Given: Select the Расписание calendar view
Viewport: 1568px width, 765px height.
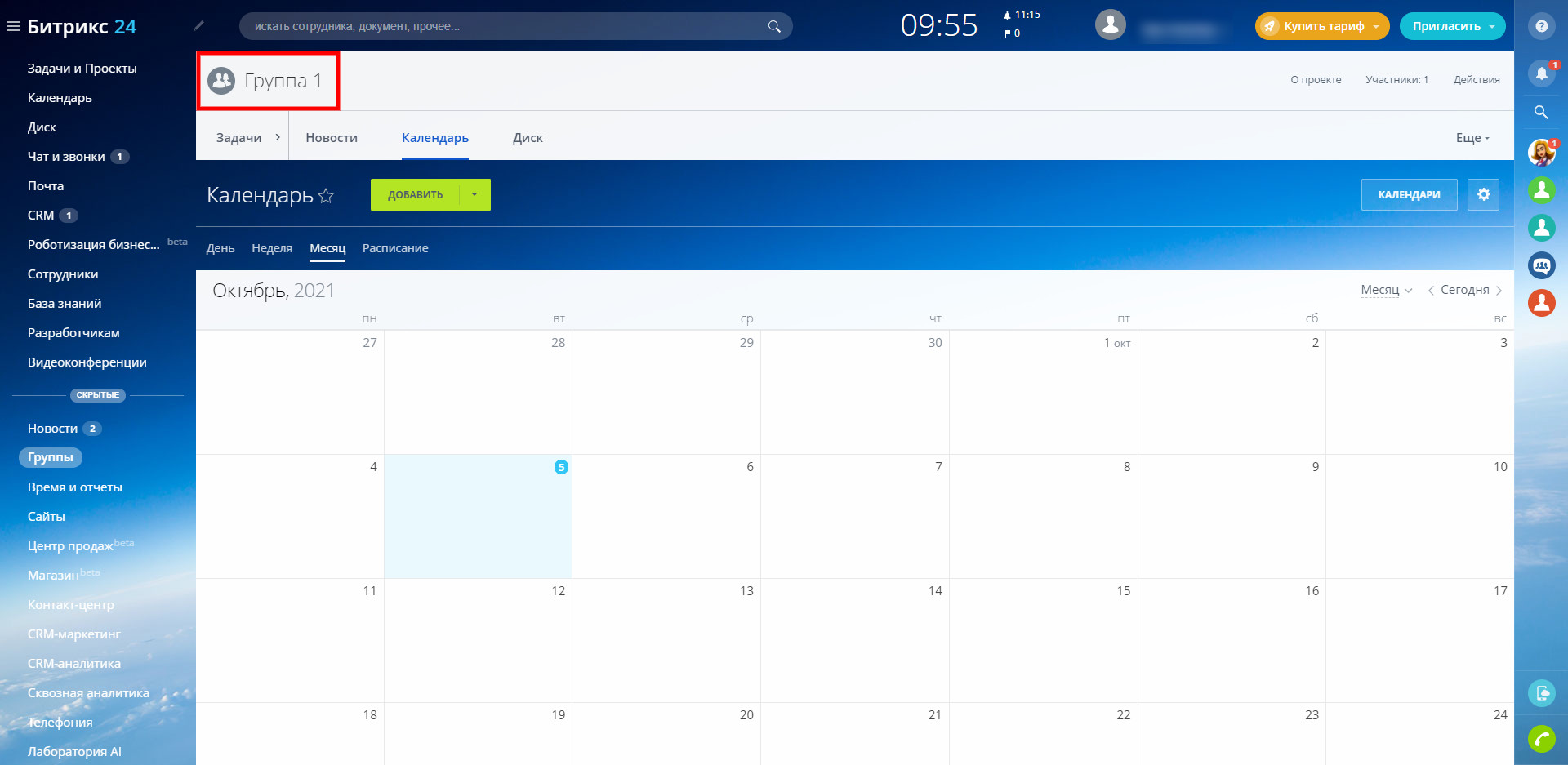Looking at the screenshot, I should [395, 248].
